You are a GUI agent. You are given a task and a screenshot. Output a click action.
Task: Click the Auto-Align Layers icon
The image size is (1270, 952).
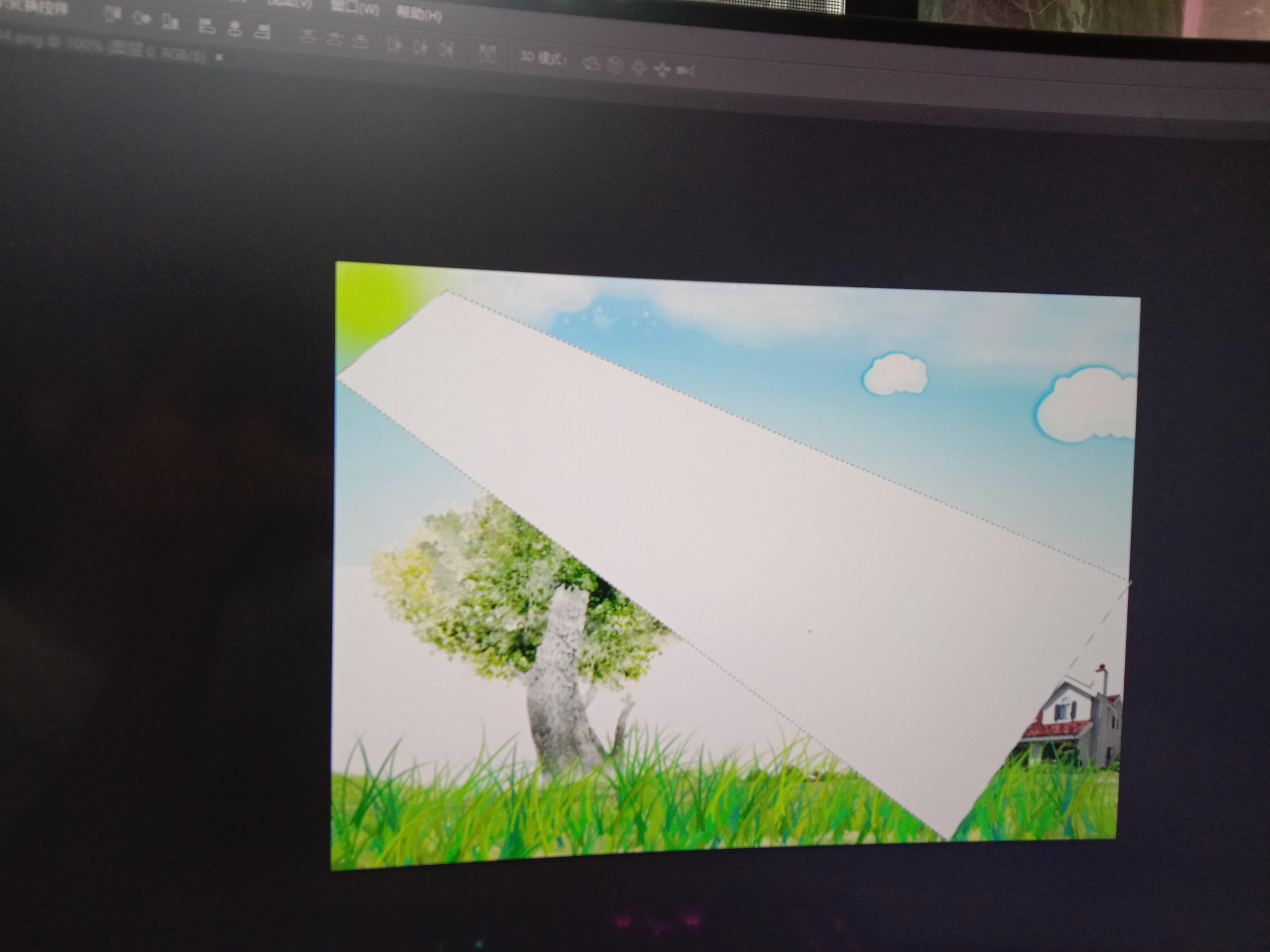click(x=488, y=53)
